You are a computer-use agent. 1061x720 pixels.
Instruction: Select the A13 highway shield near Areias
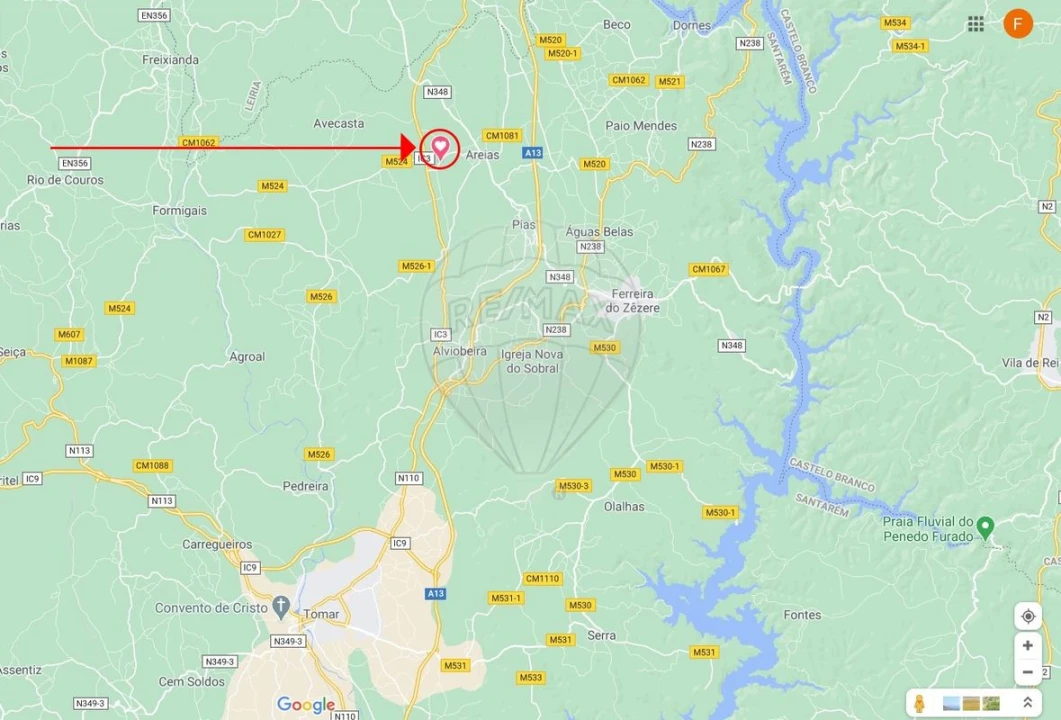click(533, 153)
